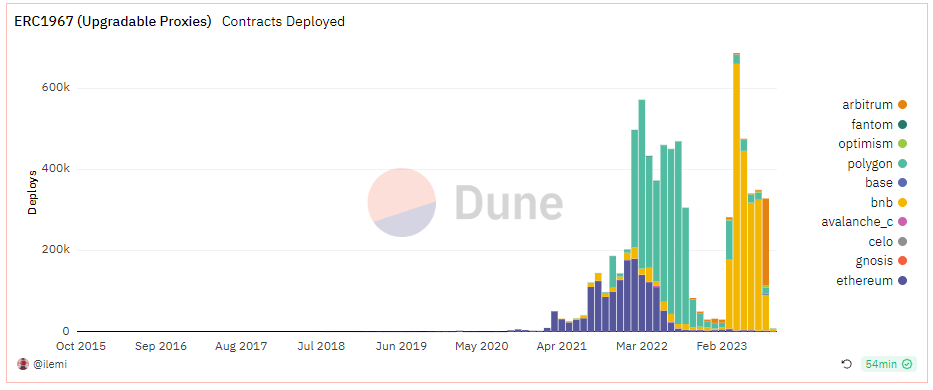Click the Aug 2017 x-axis label
Screen dimensions: 933x390
click(x=241, y=346)
